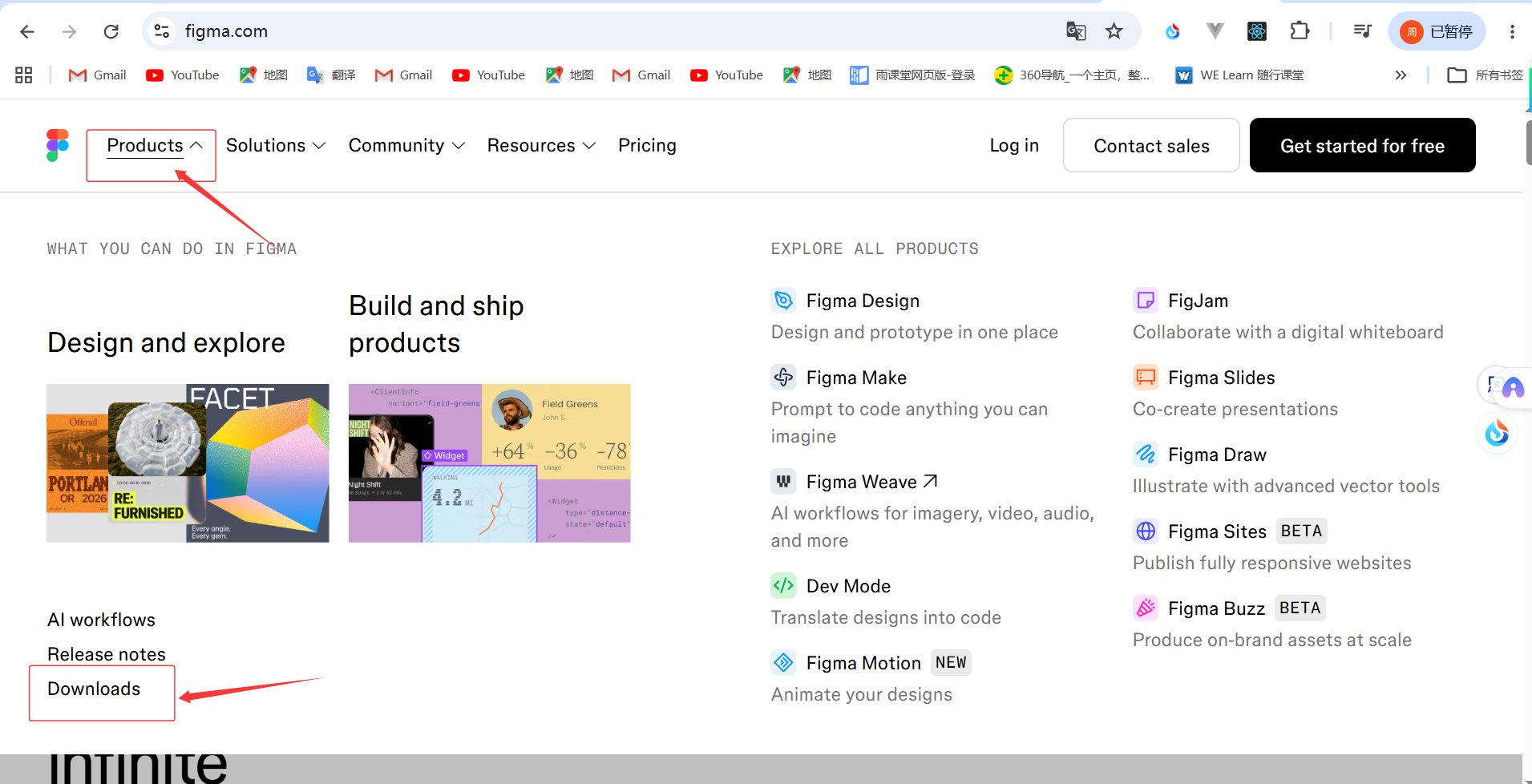Open the Build and ship products thumbnail
1532x784 pixels.
coord(490,463)
